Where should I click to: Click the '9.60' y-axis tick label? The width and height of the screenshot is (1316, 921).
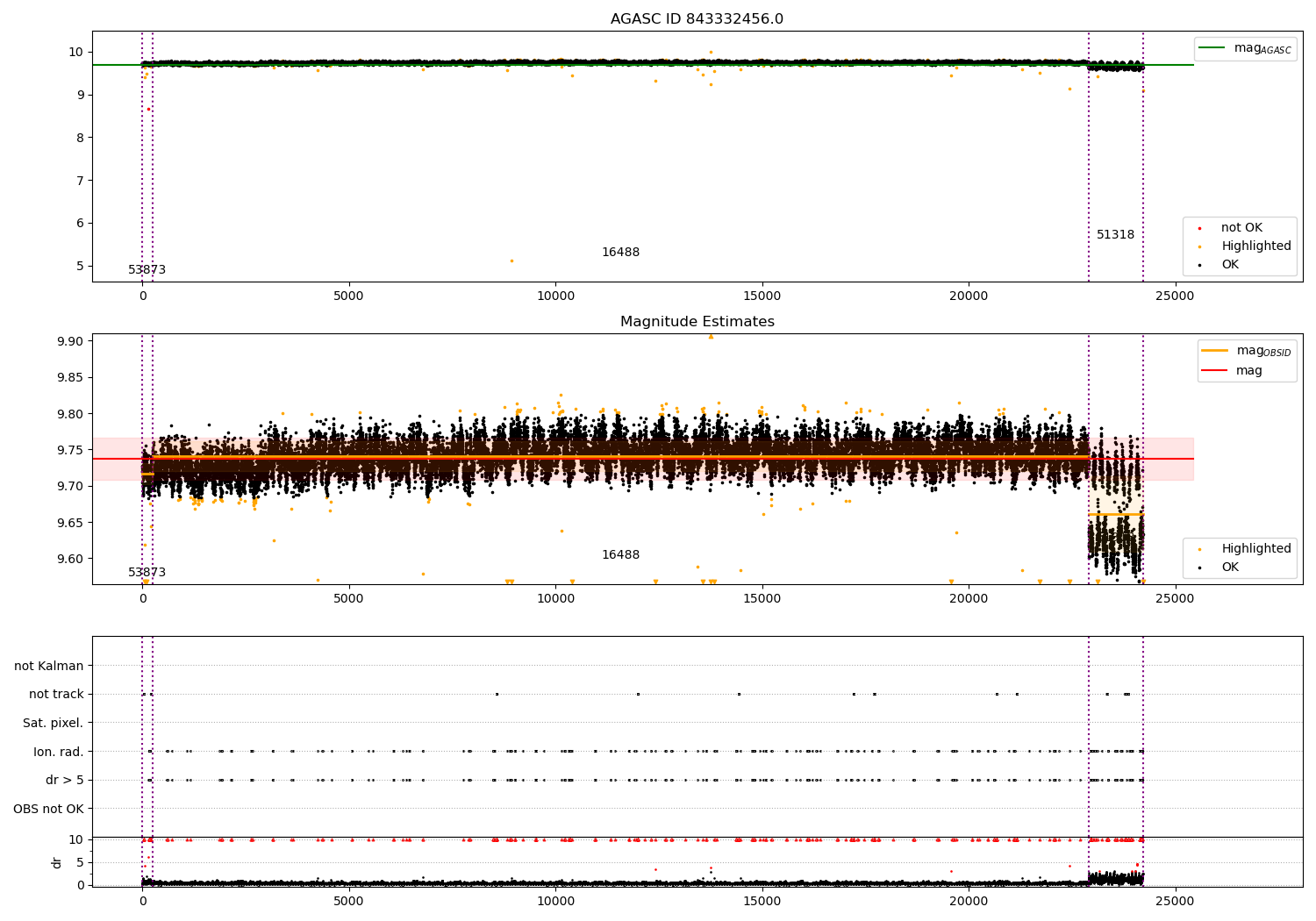click(71, 559)
